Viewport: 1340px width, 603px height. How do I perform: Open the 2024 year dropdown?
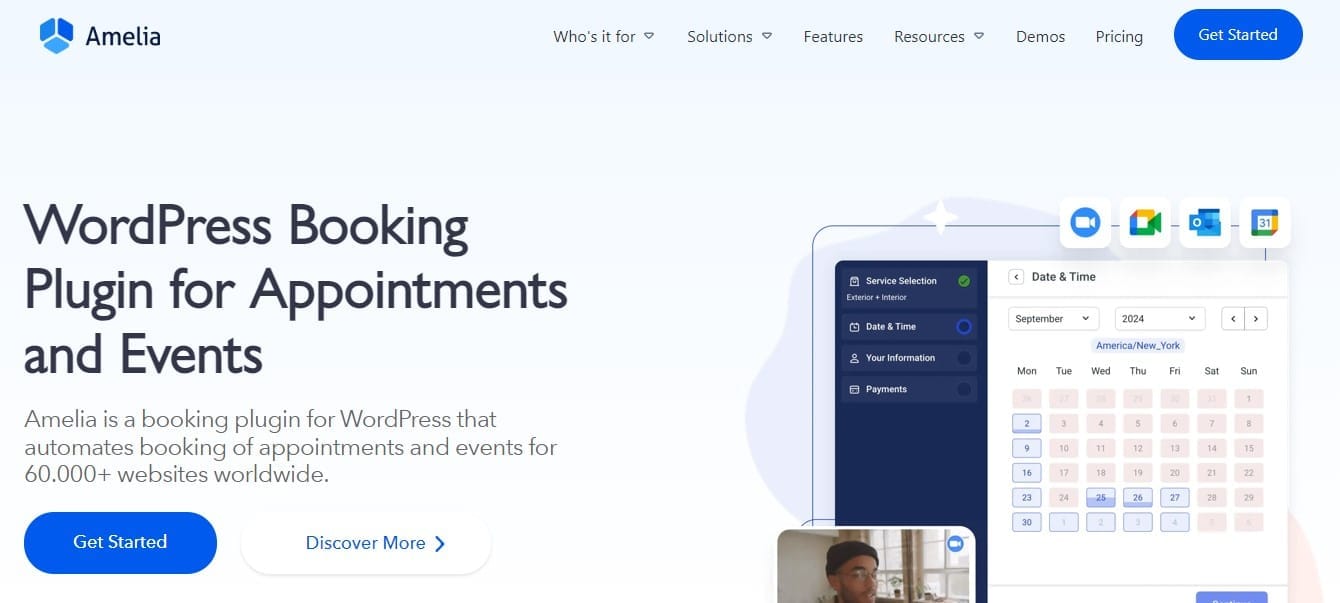coord(1160,319)
